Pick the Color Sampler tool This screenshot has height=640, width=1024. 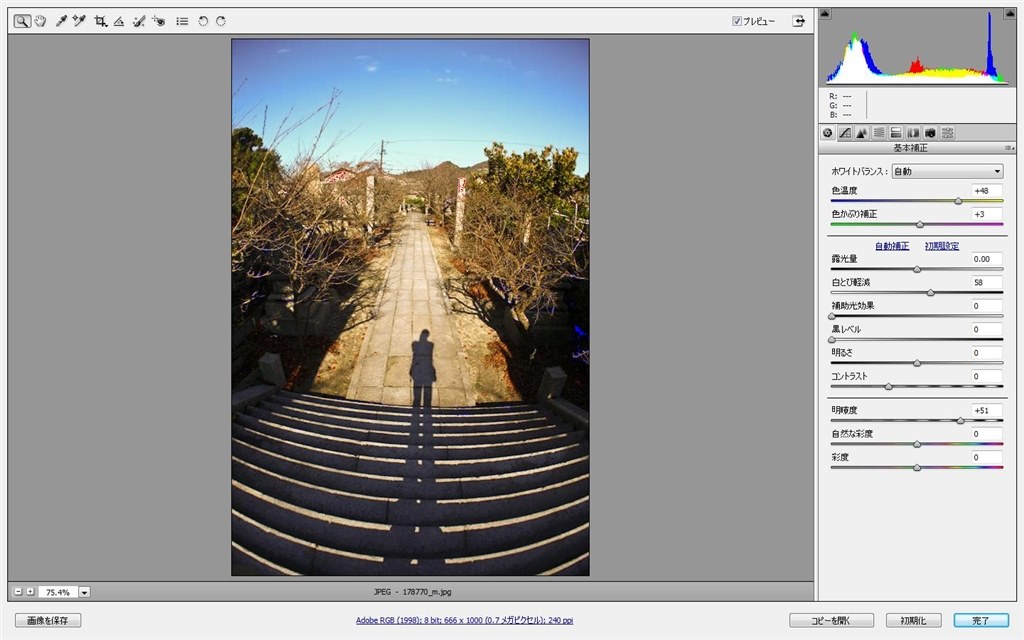(x=79, y=21)
